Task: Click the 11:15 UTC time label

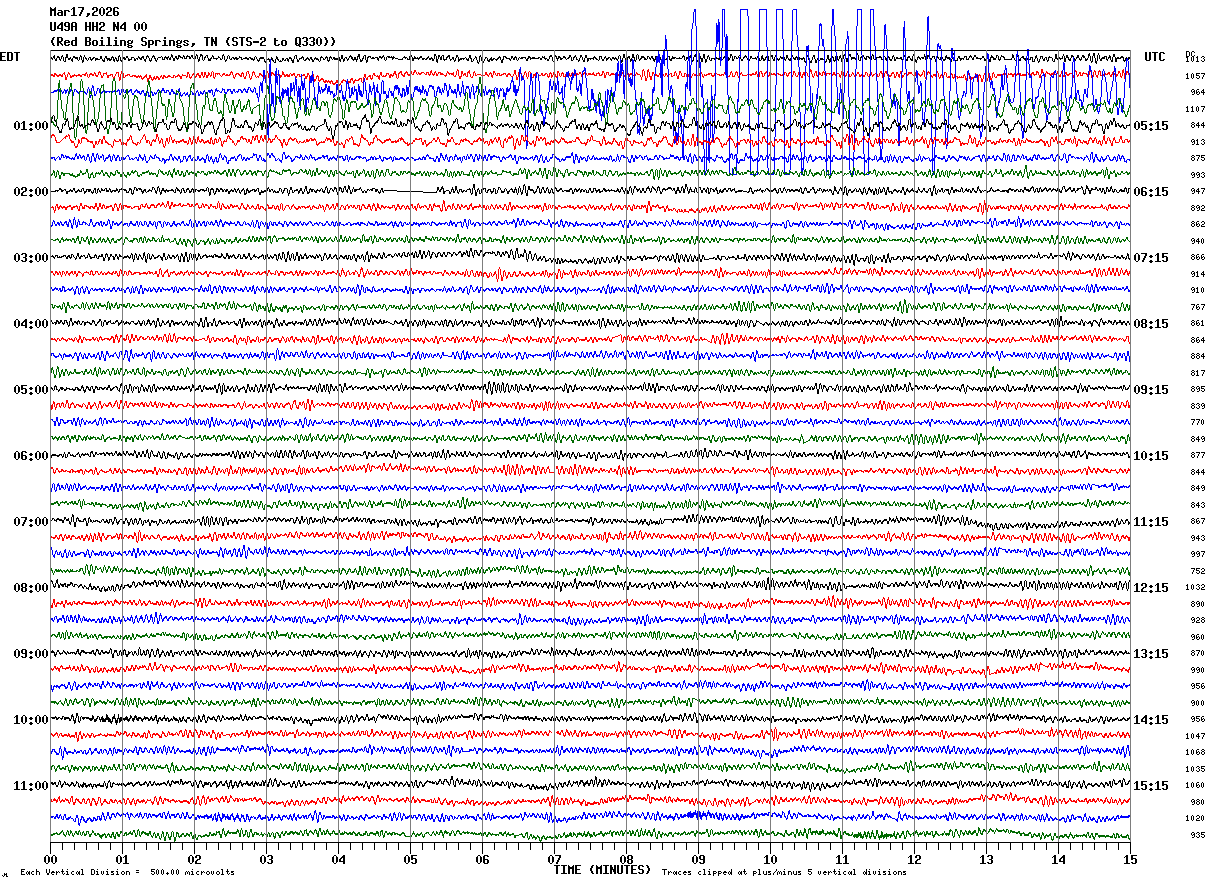Action: tap(1151, 522)
